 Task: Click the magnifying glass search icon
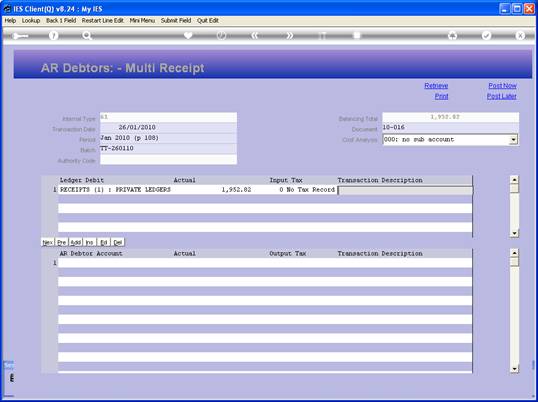pyautogui.click(x=87, y=35)
